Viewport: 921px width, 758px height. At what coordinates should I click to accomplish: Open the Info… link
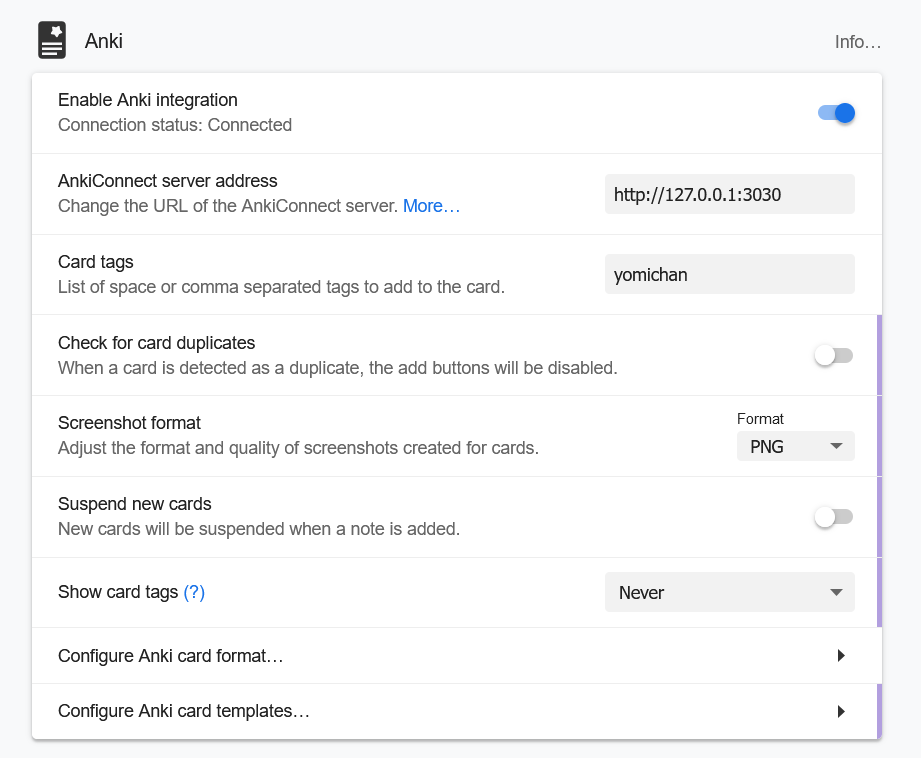858,42
